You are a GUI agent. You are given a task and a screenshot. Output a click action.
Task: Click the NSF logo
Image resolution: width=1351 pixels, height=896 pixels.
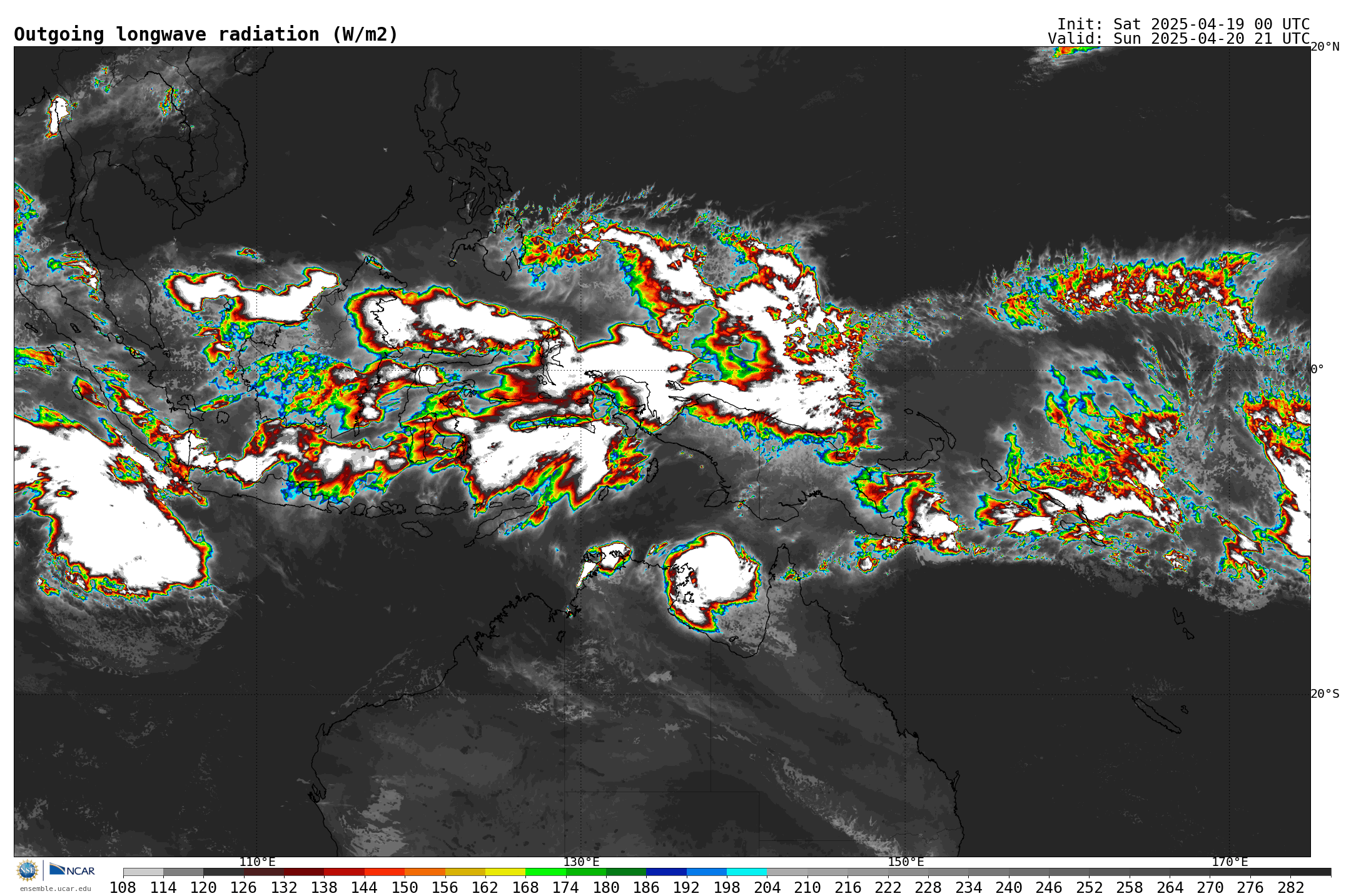(28, 870)
